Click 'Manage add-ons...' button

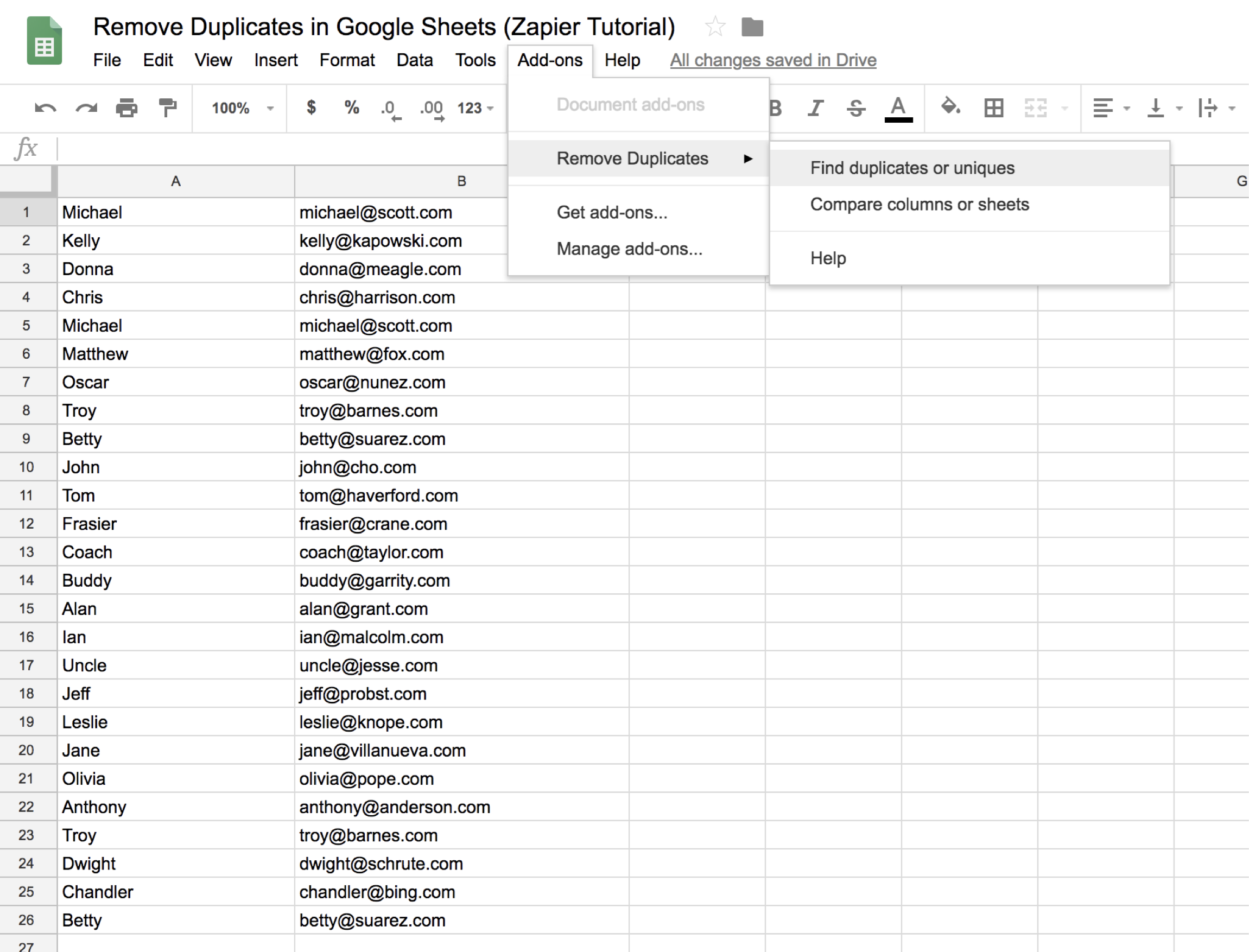pyautogui.click(x=629, y=247)
